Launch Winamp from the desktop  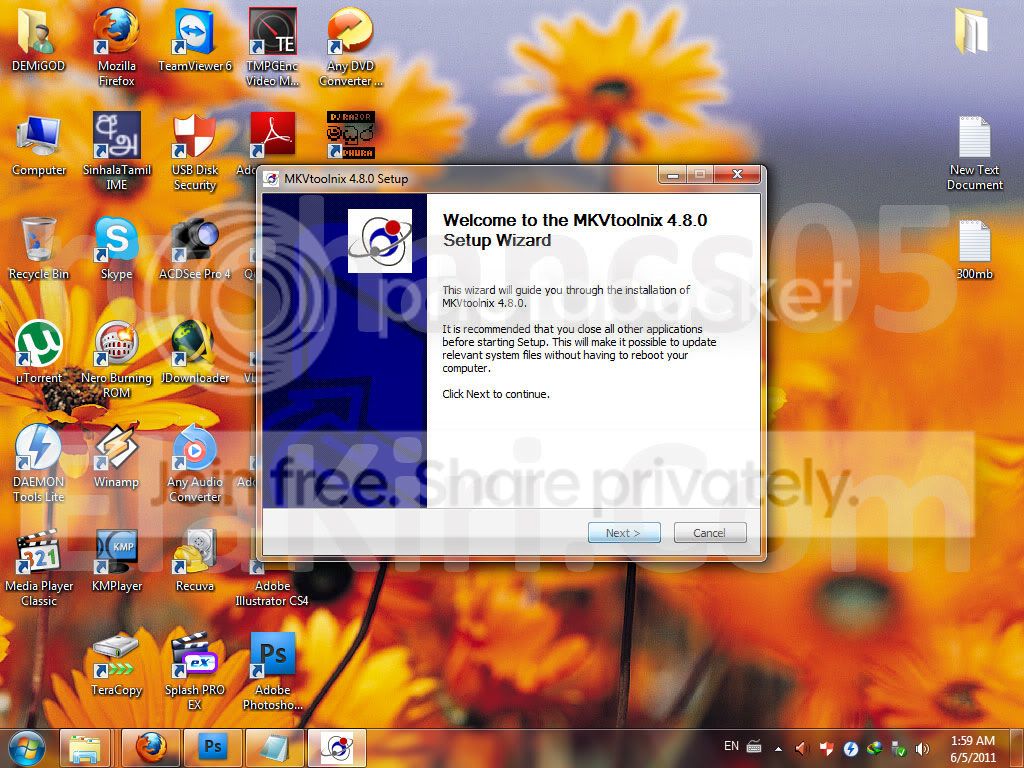(116, 456)
